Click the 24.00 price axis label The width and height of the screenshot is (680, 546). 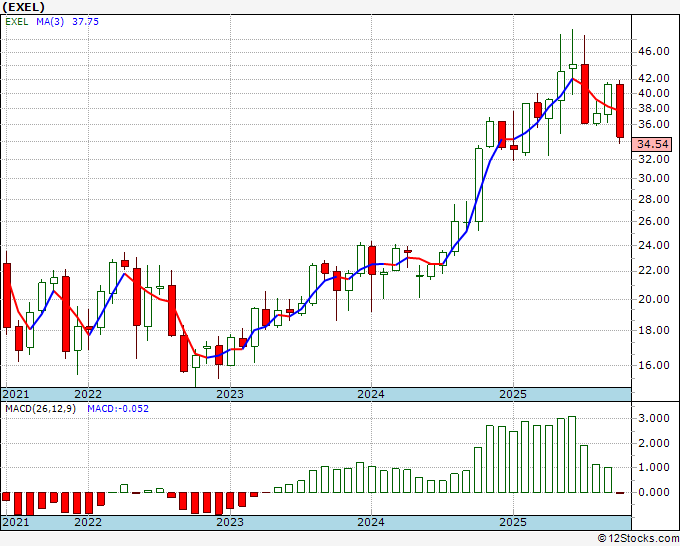pos(654,245)
